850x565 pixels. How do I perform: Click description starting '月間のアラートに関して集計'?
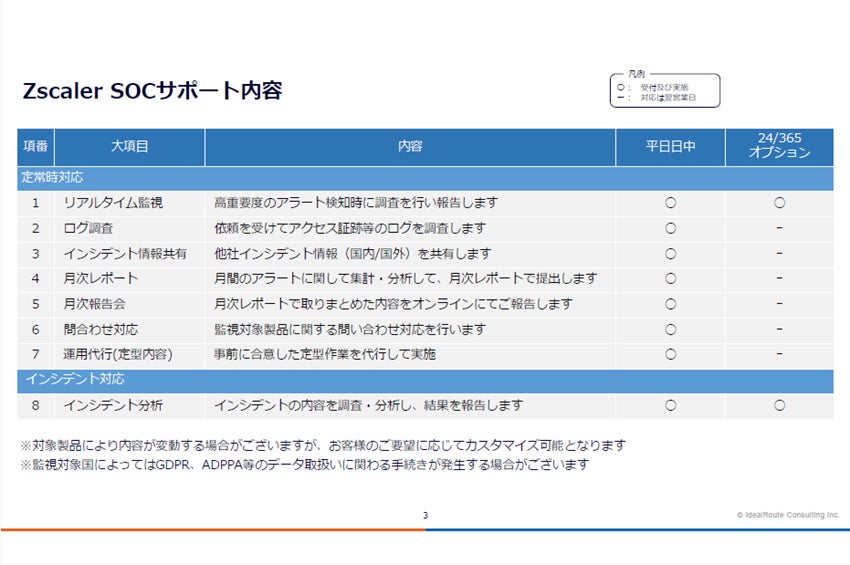coord(406,279)
